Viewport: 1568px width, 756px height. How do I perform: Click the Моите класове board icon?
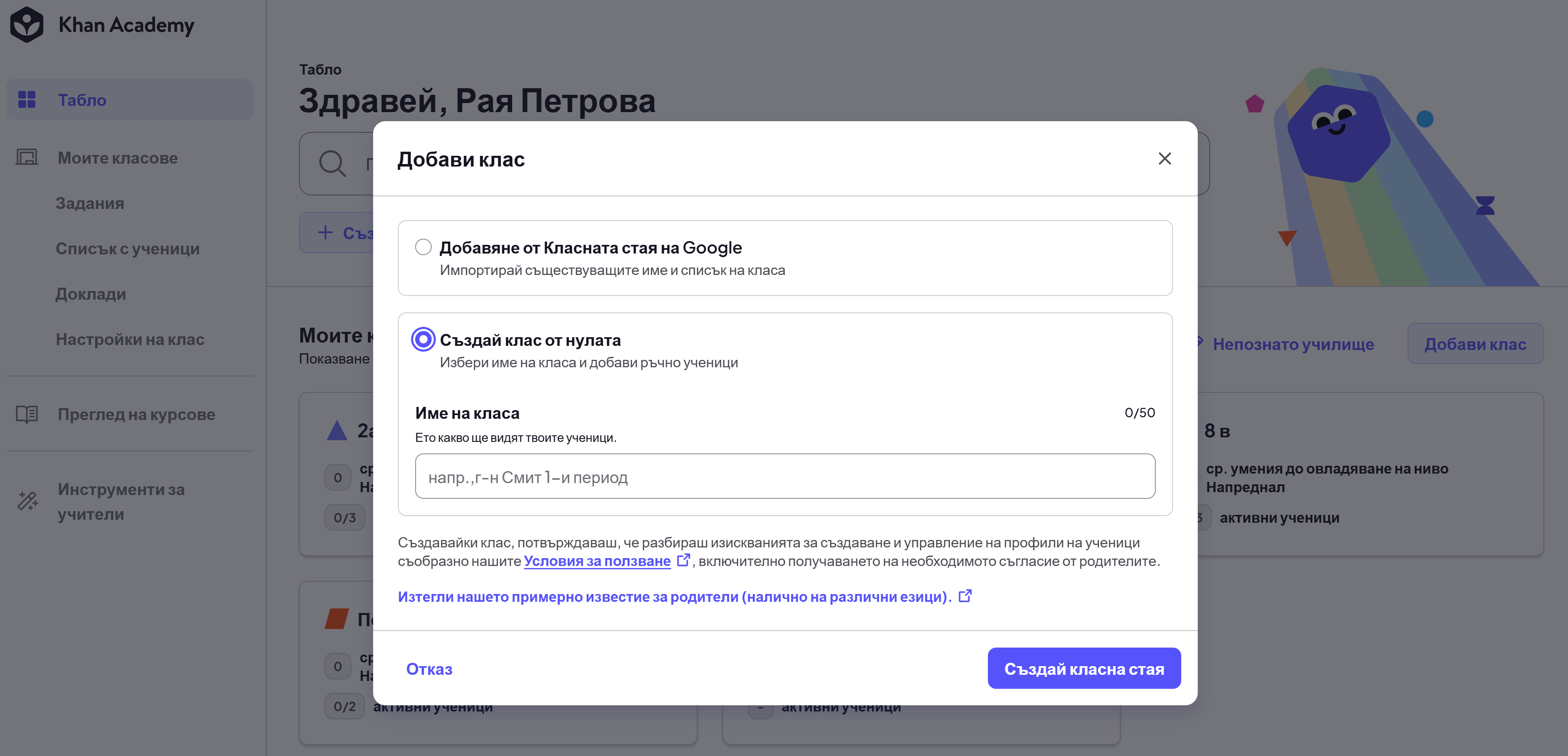27,157
